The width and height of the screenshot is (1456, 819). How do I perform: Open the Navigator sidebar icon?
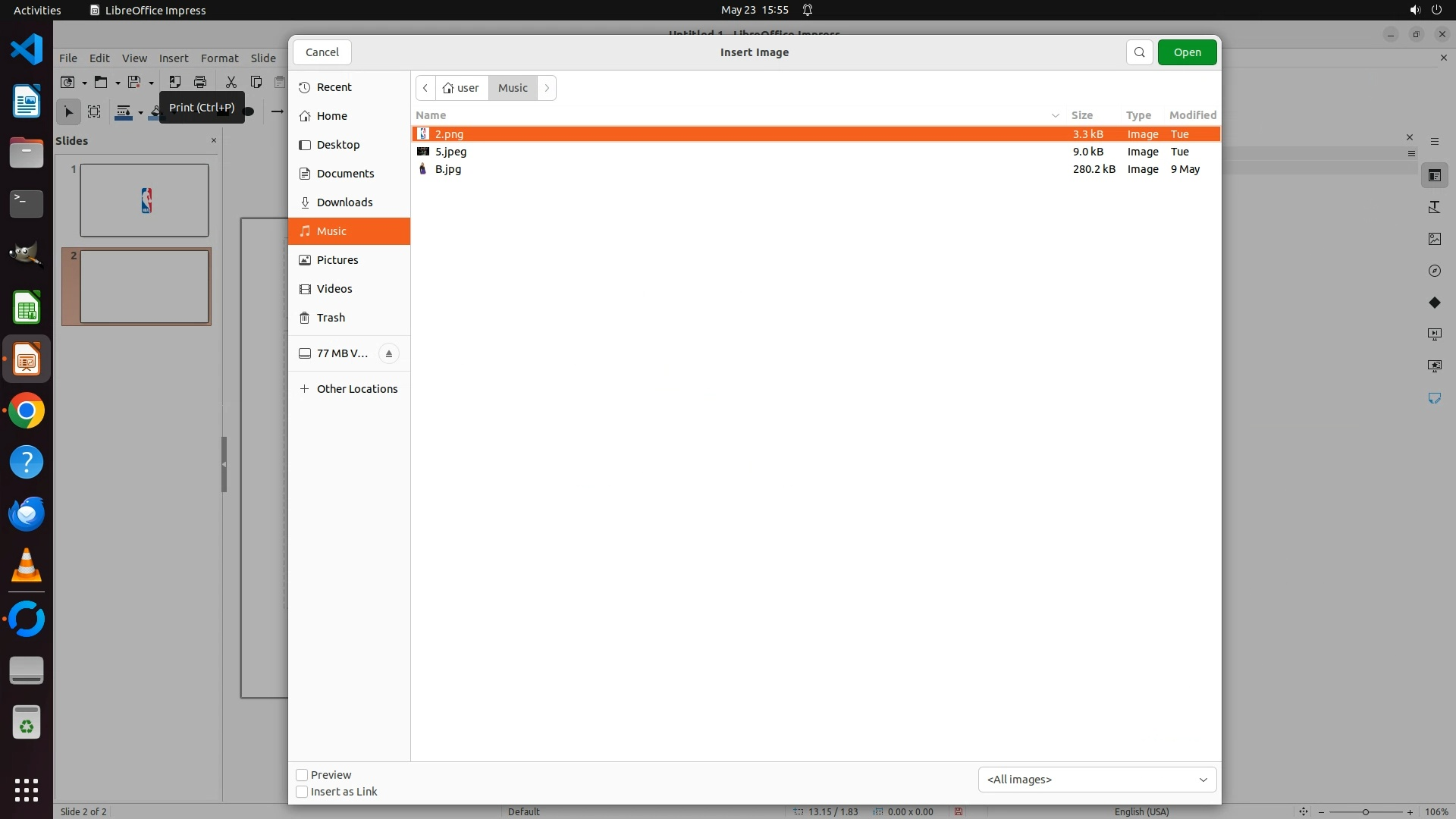click(1434, 271)
